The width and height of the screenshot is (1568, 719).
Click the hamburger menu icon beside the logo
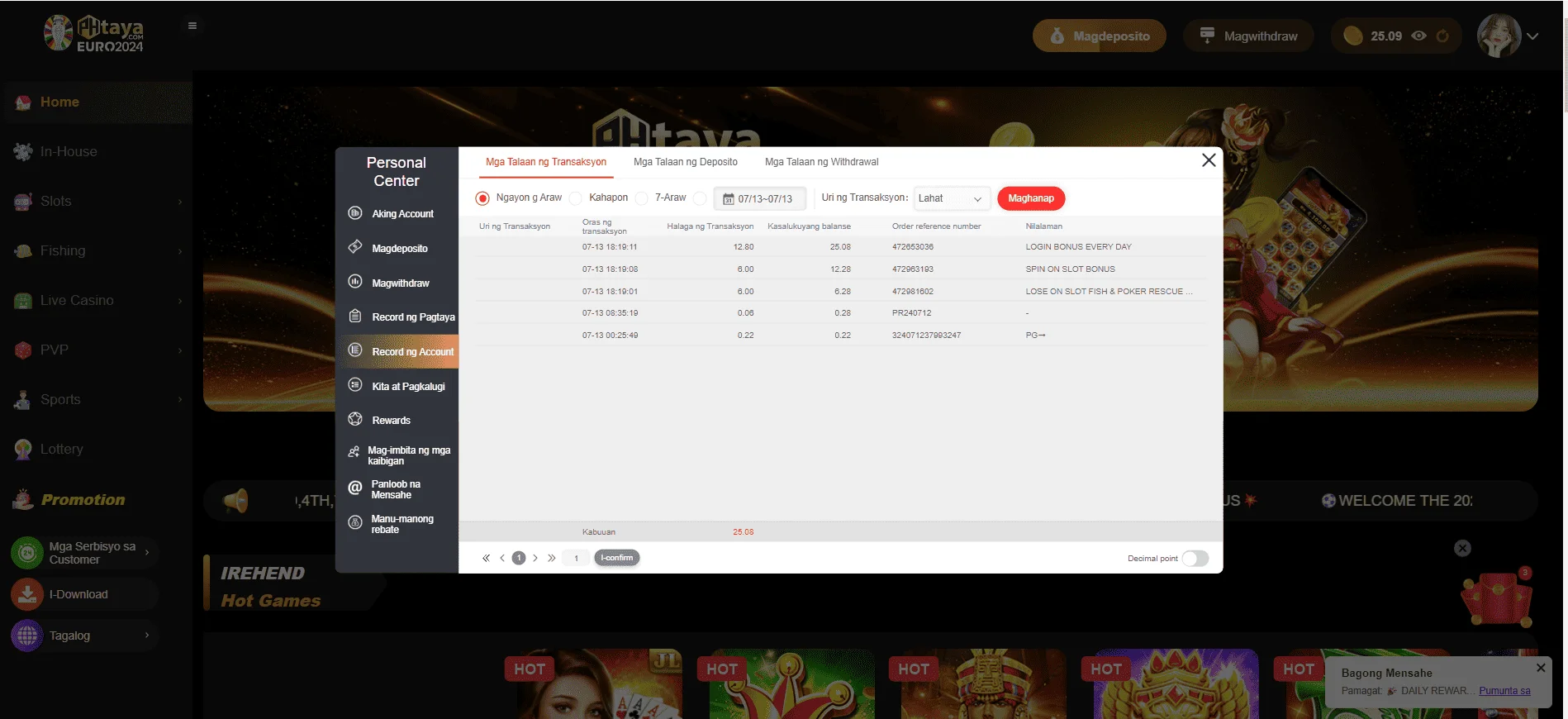click(x=192, y=26)
